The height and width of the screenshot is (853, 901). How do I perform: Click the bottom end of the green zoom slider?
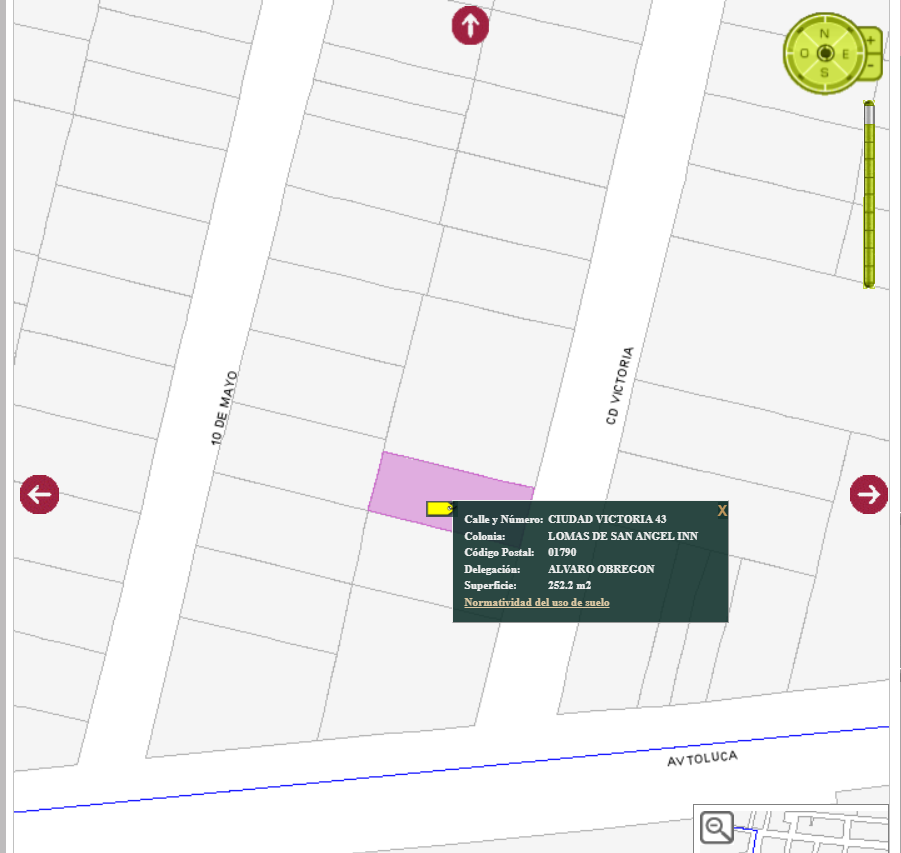pyautogui.click(x=869, y=282)
